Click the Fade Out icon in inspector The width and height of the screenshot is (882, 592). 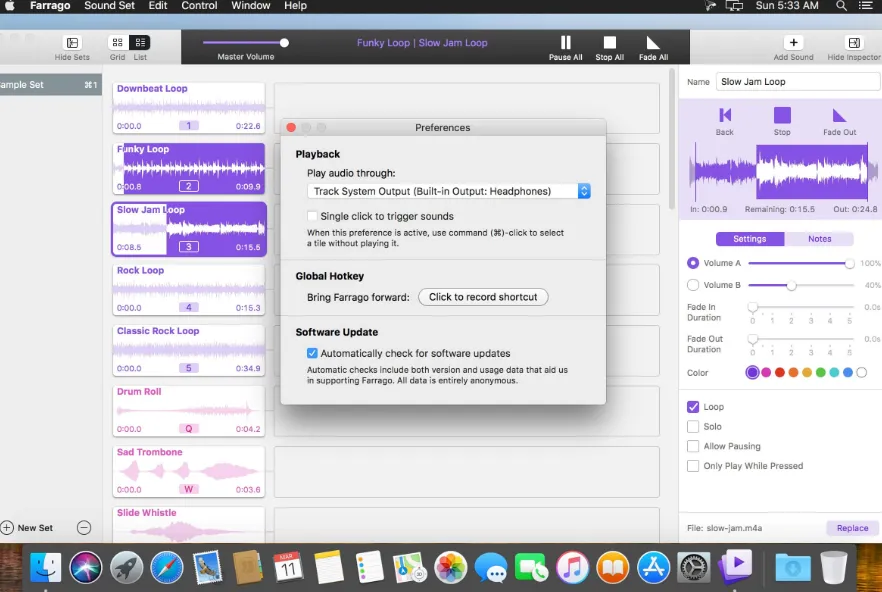839,115
